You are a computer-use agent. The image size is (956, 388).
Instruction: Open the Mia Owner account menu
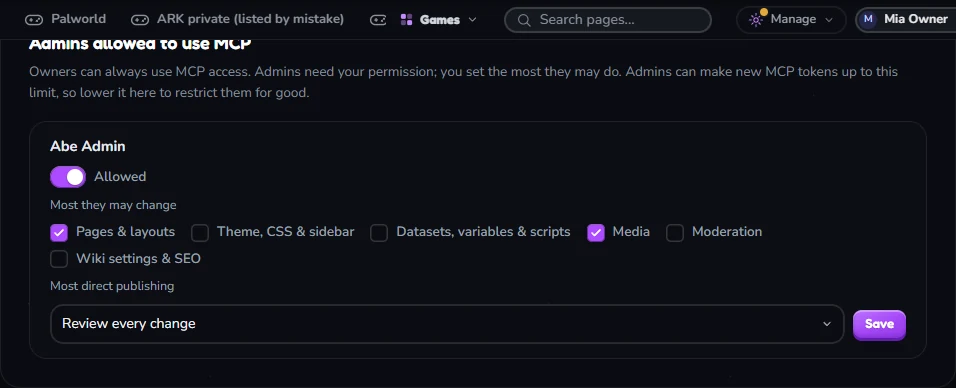click(x=905, y=20)
